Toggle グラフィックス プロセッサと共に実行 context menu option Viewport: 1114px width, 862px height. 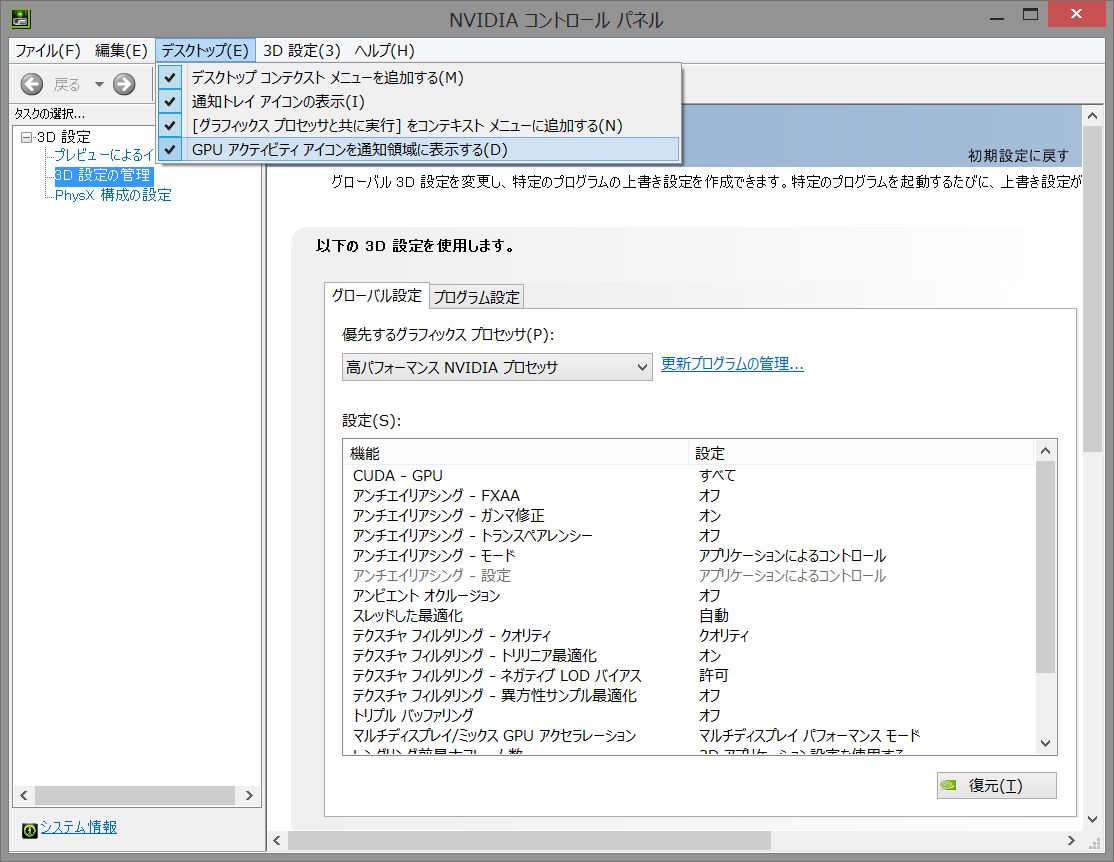point(418,126)
